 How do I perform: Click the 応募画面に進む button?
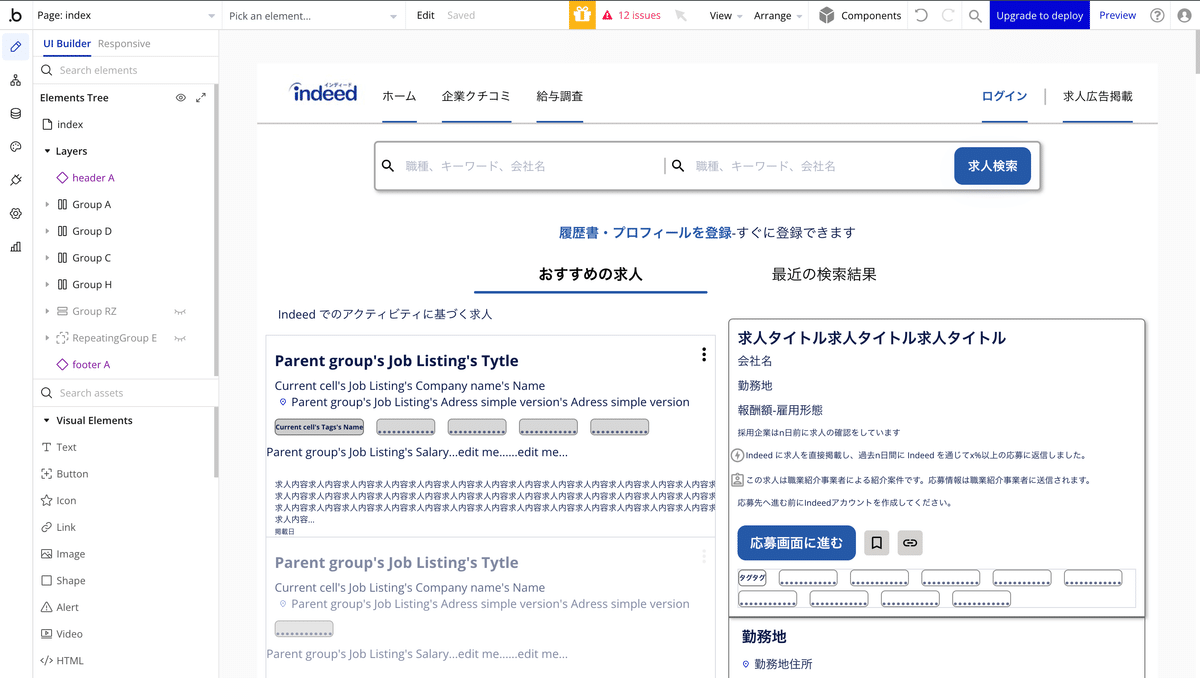click(x=796, y=543)
